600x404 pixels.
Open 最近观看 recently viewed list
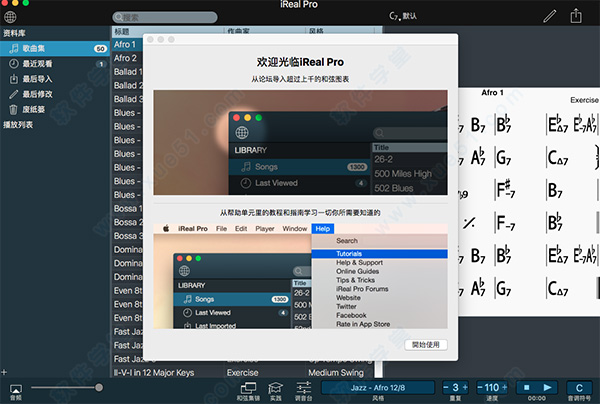(x=55, y=64)
